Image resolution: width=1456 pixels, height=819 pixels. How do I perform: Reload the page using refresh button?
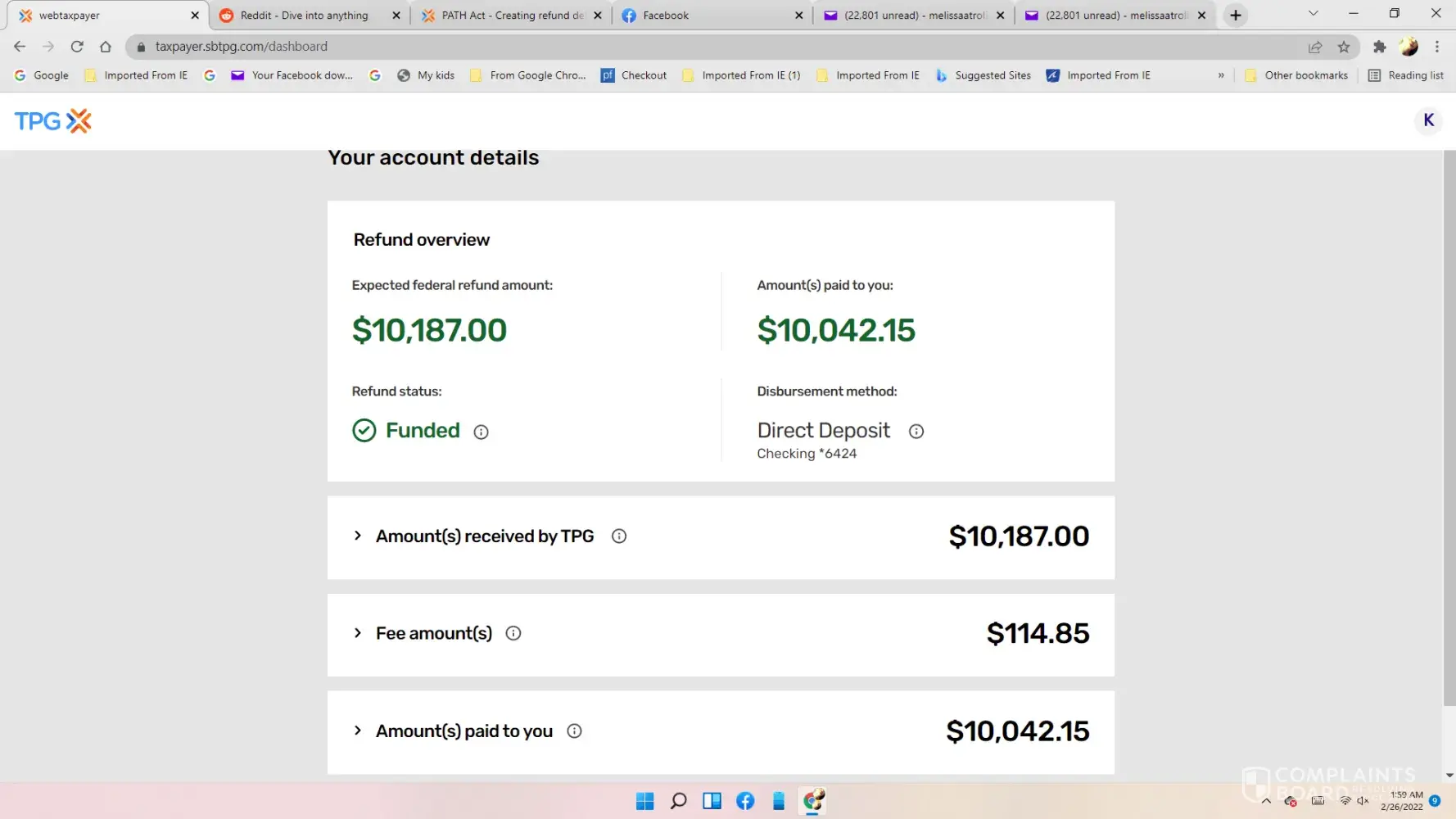tap(77, 47)
